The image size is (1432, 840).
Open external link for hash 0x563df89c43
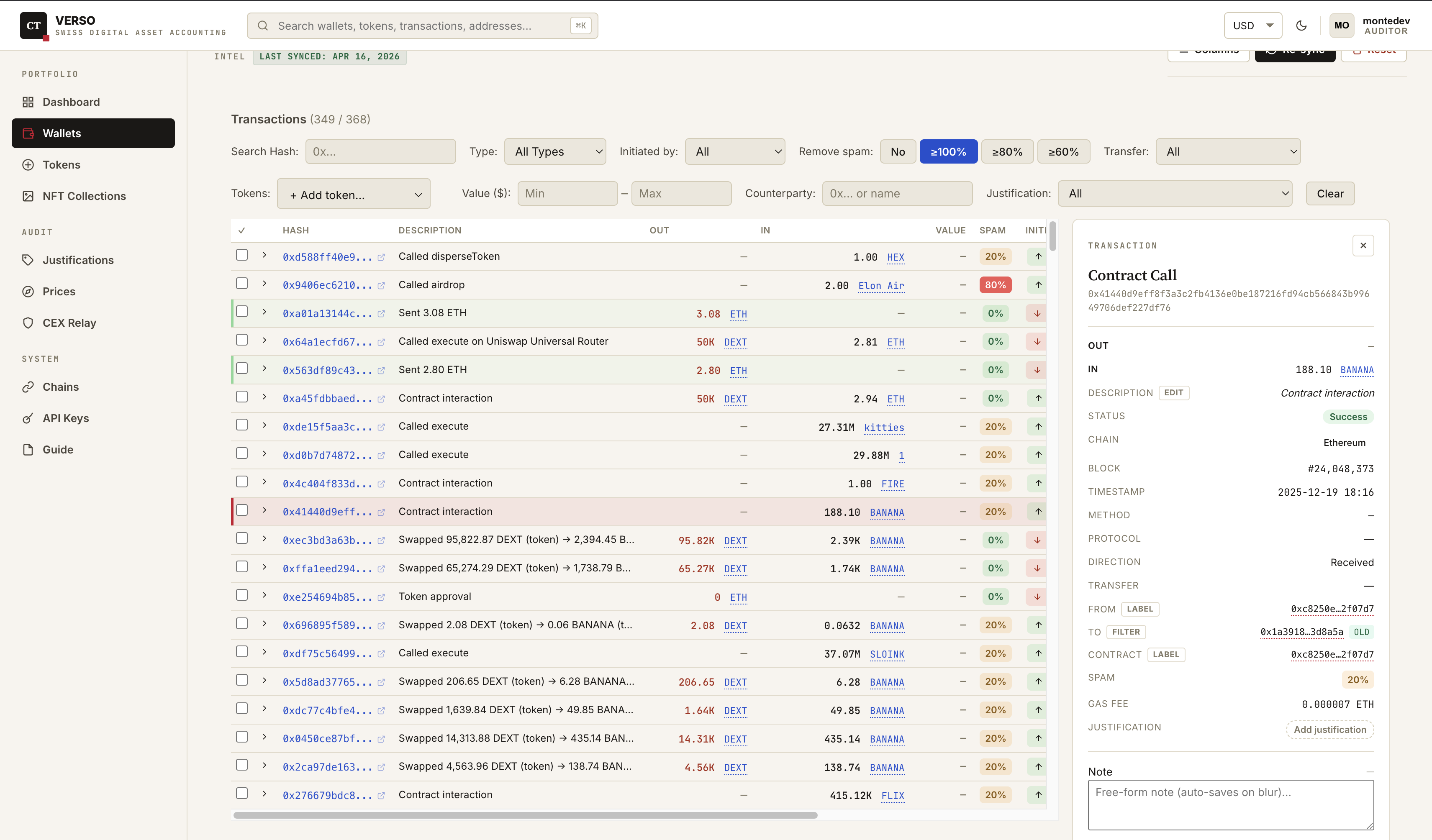(381, 370)
